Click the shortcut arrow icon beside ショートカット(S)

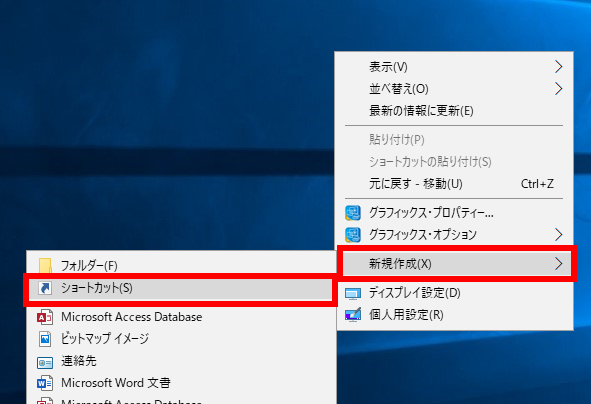45,288
